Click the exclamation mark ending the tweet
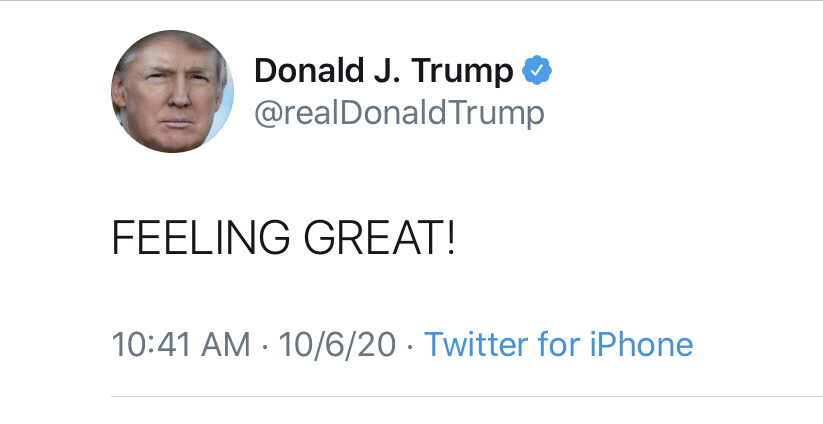Viewport: 823px width, 424px height. click(x=449, y=239)
